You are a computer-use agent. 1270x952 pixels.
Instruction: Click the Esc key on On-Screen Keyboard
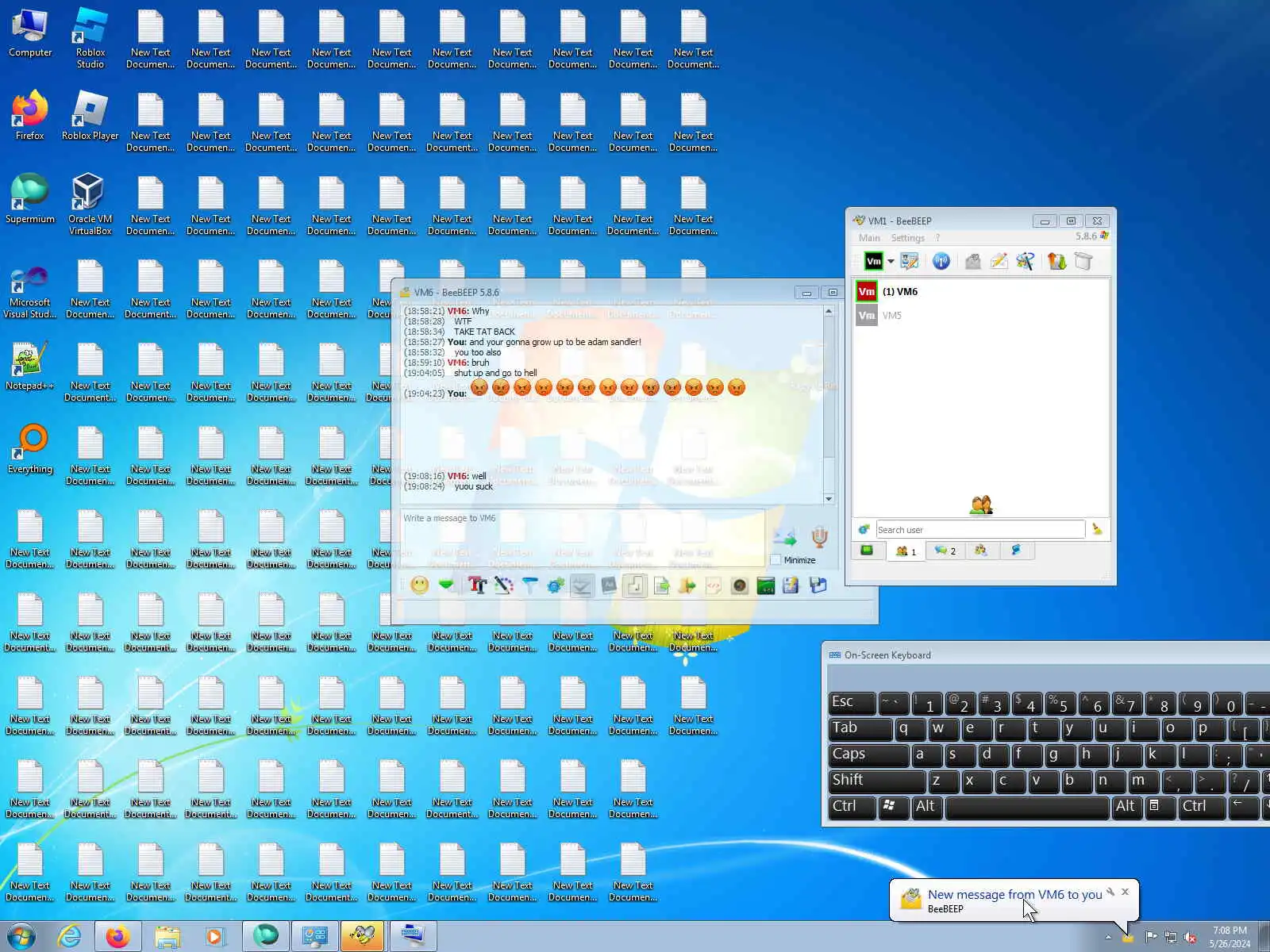pyautogui.click(x=852, y=703)
